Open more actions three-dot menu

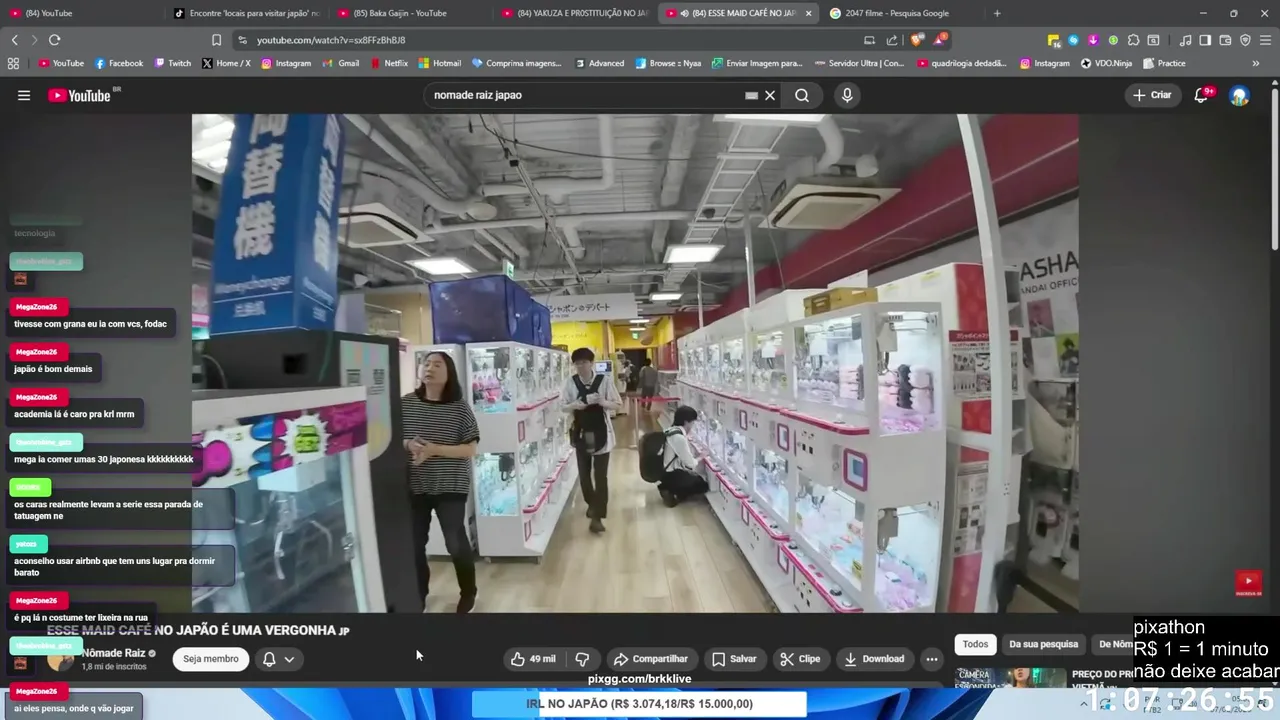tap(932, 659)
